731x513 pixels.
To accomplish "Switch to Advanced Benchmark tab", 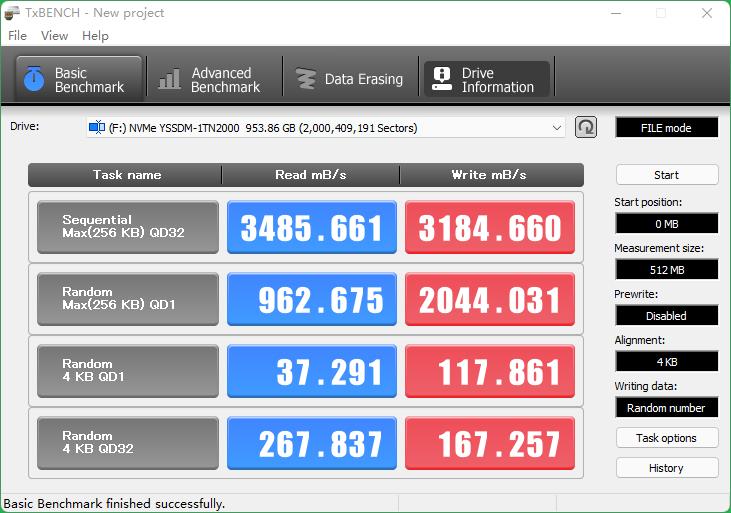I will [214, 79].
